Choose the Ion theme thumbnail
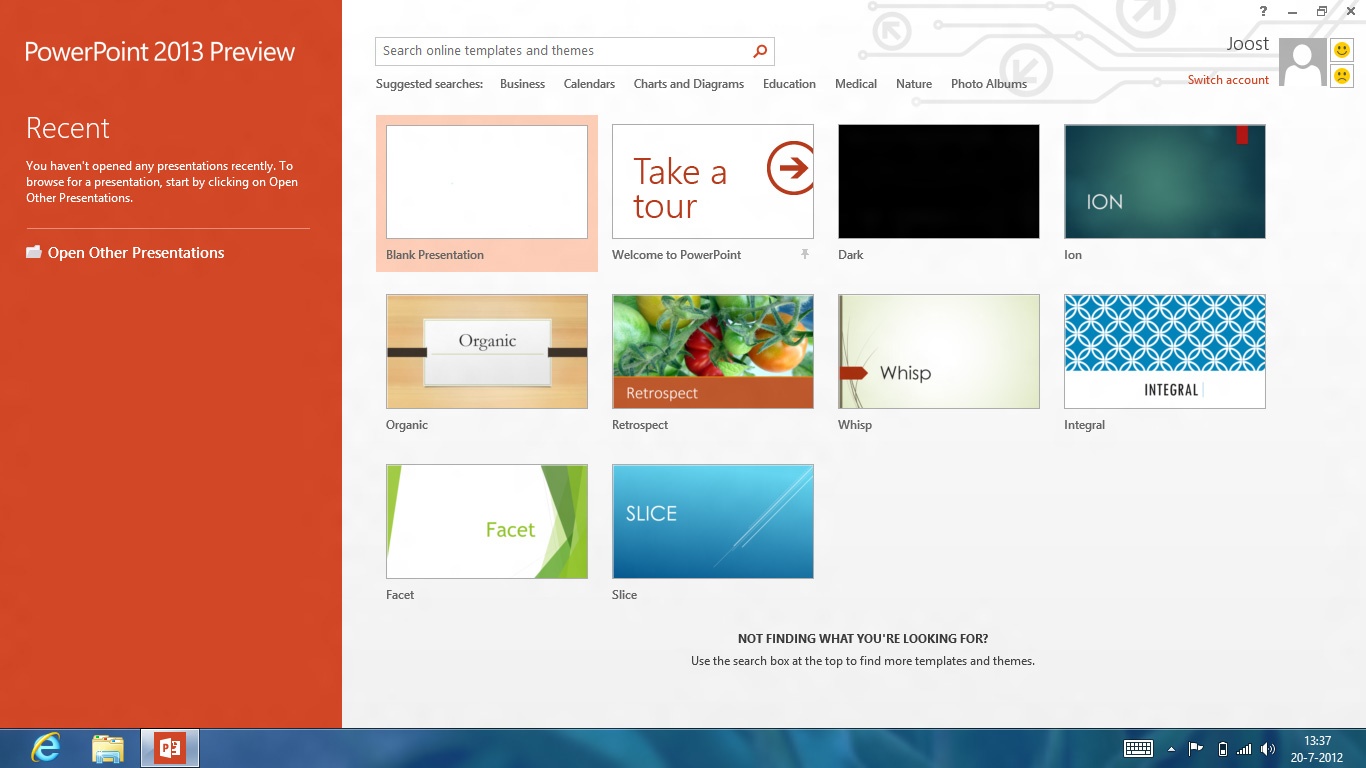This screenshot has height=768, width=1366. pos(1165,182)
